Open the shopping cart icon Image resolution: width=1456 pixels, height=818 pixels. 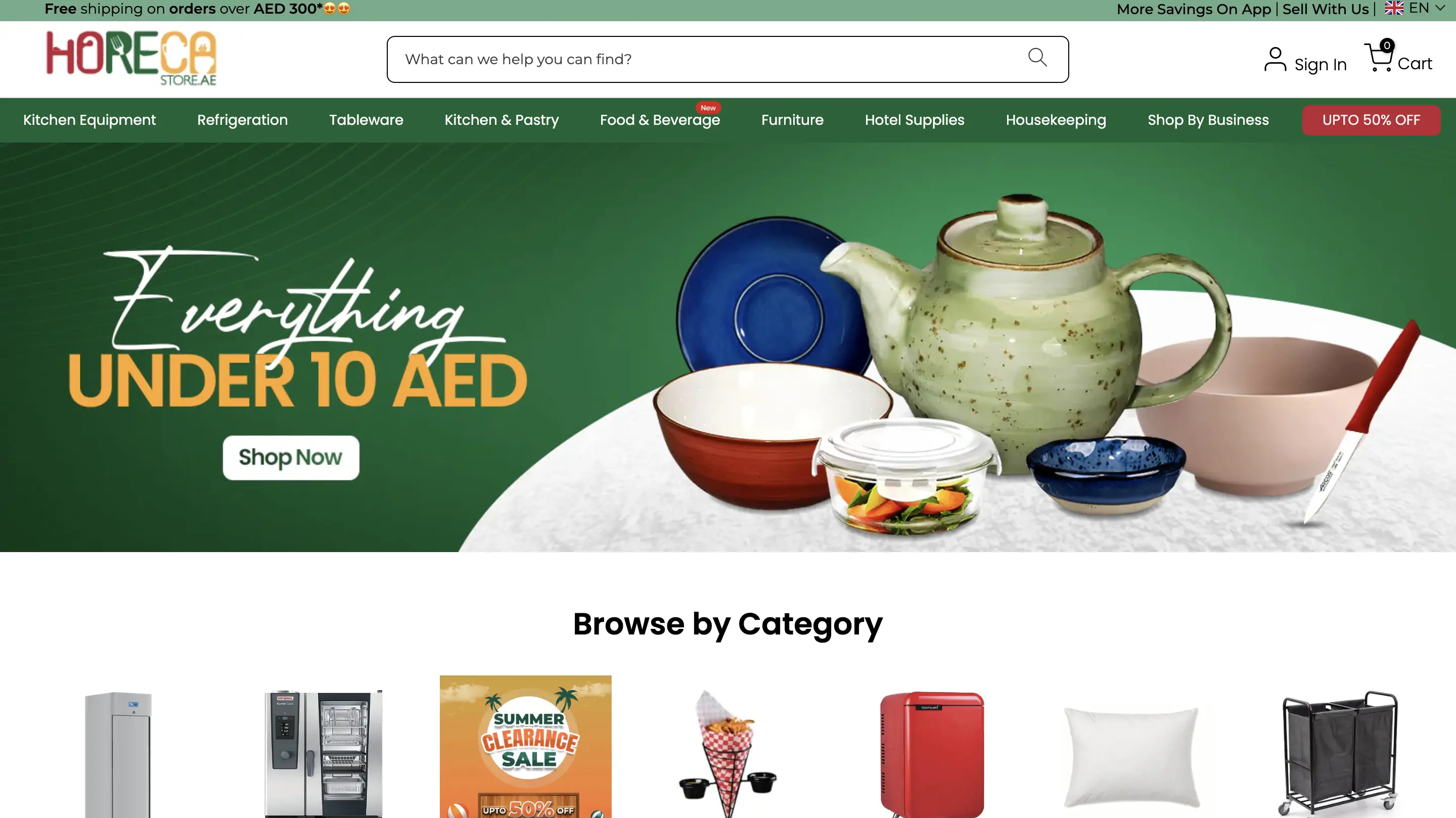1379,57
